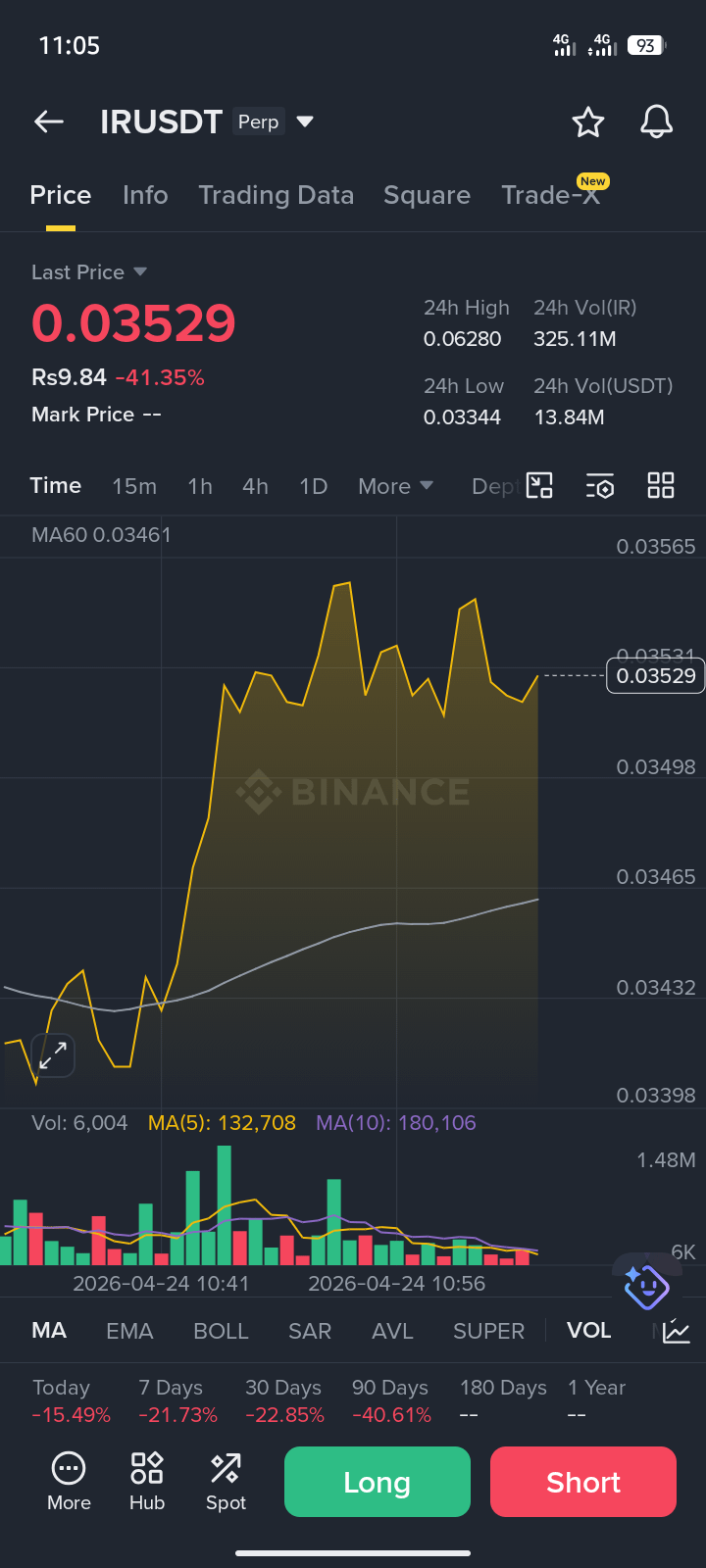Open the Square tab

[427, 195]
